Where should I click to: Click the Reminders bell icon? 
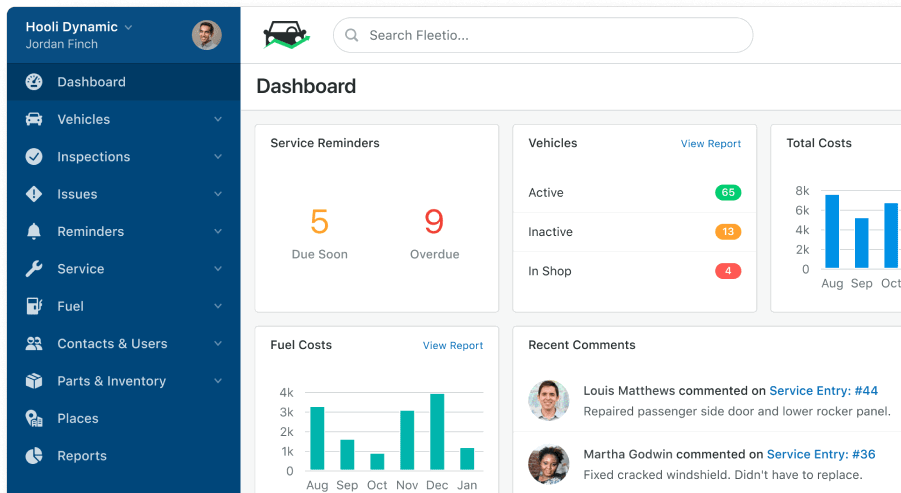34,231
